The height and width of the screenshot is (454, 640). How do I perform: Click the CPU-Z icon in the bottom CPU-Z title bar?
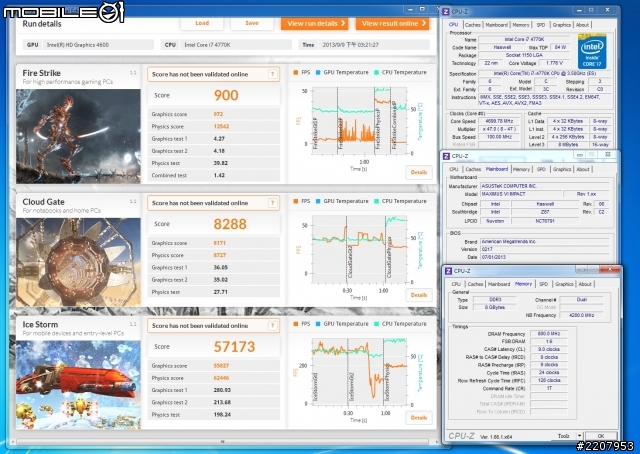click(x=449, y=271)
